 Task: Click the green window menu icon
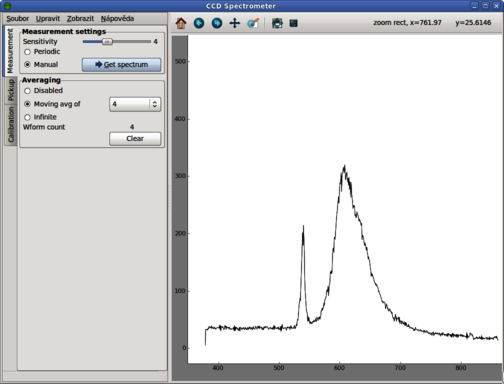(x=7, y=6)
